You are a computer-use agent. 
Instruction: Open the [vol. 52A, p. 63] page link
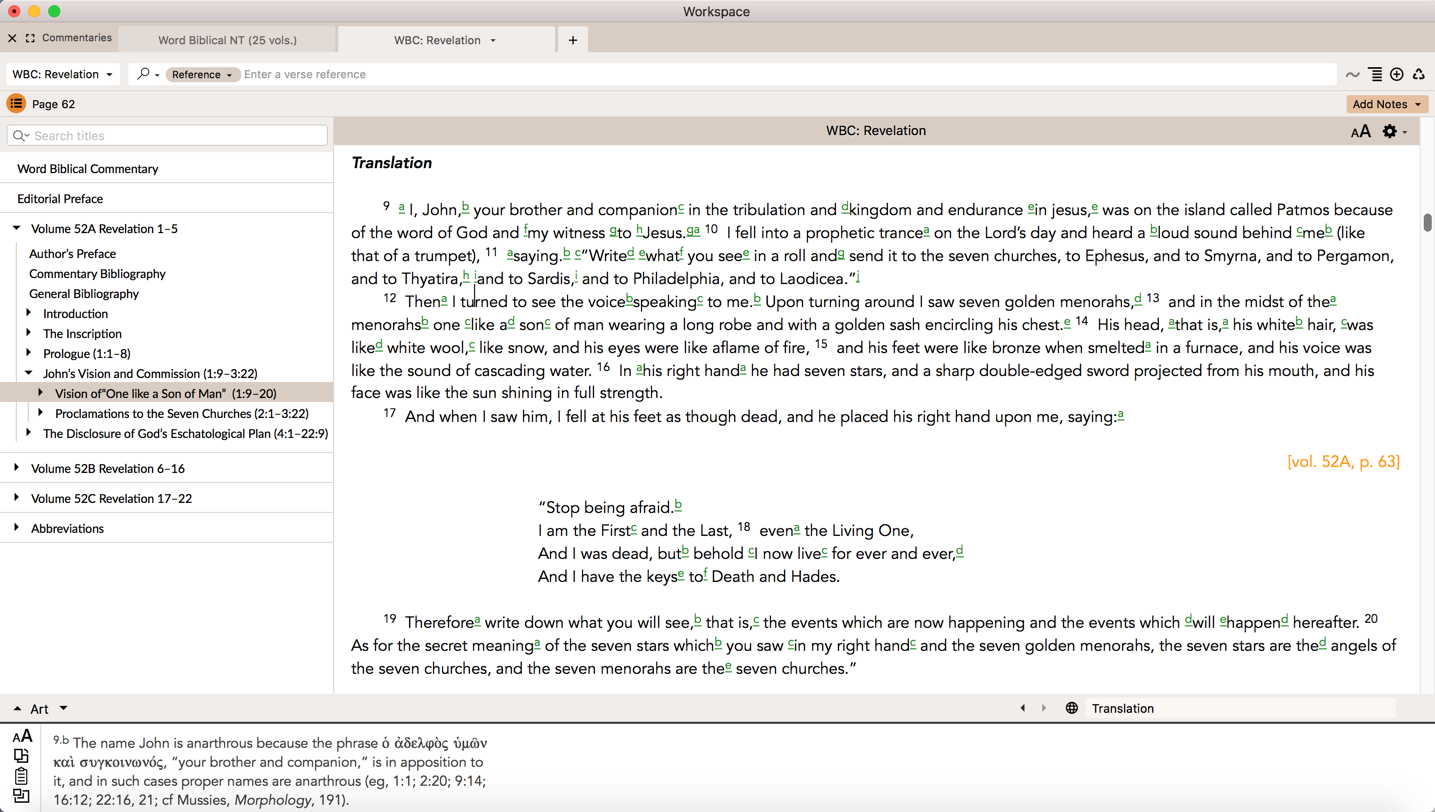1343,462
